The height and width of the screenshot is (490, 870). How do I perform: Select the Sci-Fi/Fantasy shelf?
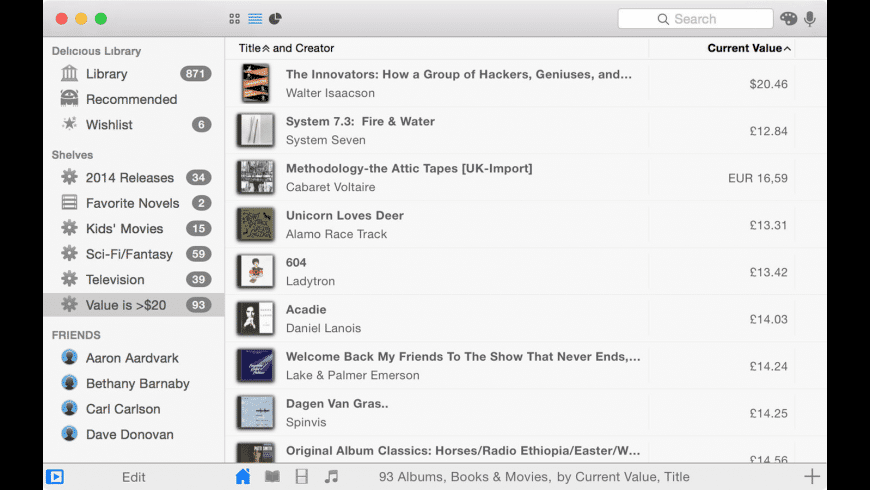pos(134,254)
